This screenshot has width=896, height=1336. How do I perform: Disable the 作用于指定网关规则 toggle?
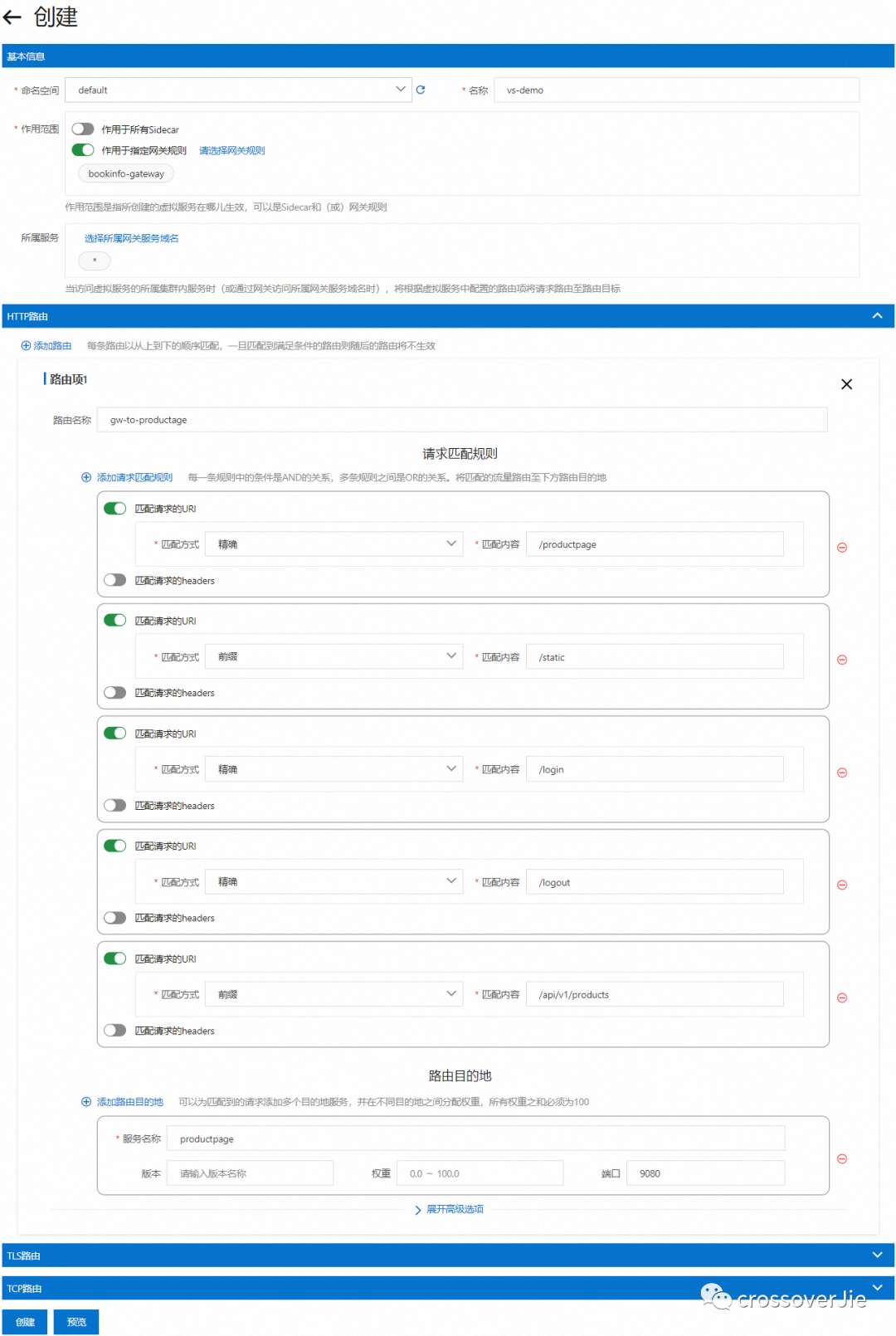click(x=83, y=150)
